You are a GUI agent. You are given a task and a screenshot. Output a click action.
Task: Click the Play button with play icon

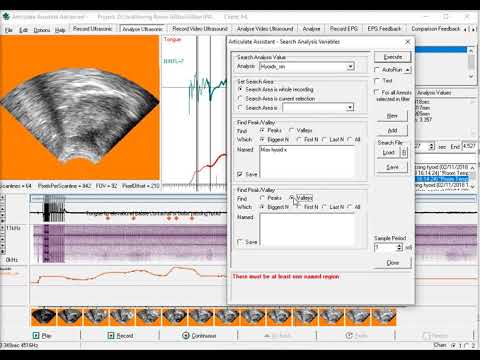tap(41, 335)
